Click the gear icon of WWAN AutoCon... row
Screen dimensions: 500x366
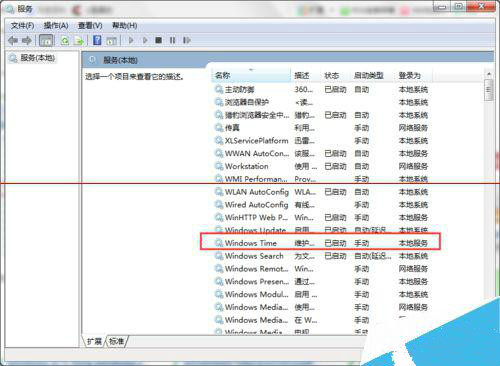[219, 153]
